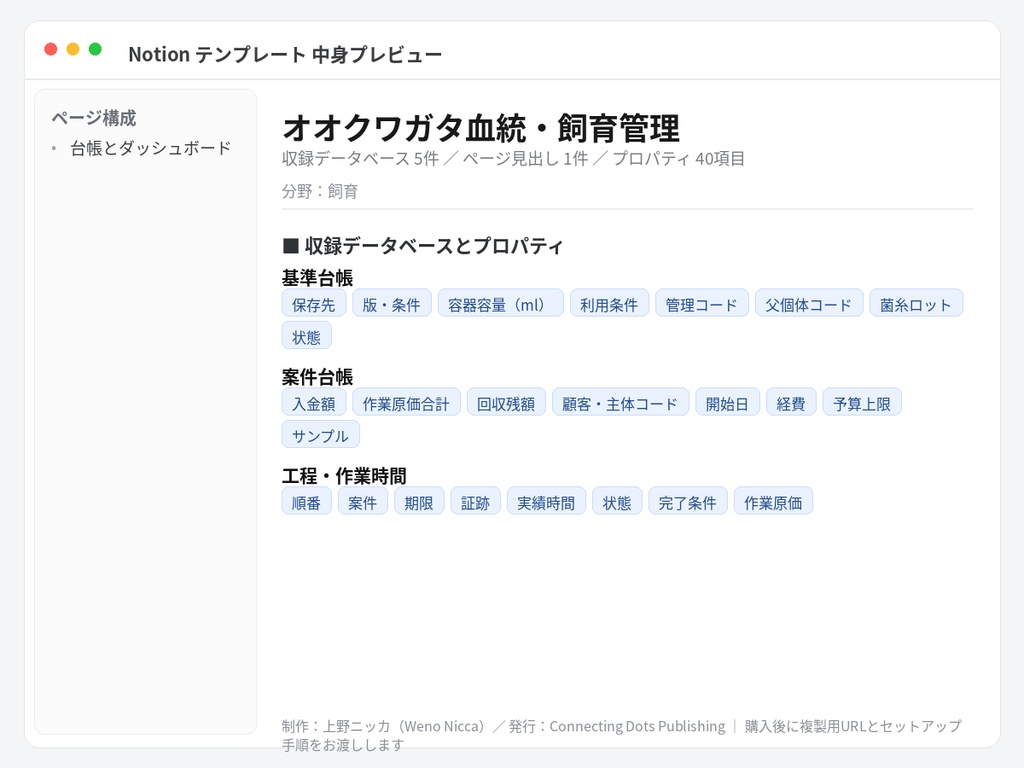Click the 分野：飼育 label
This screenshot has width=1024, height=768.
coord(320,191)
